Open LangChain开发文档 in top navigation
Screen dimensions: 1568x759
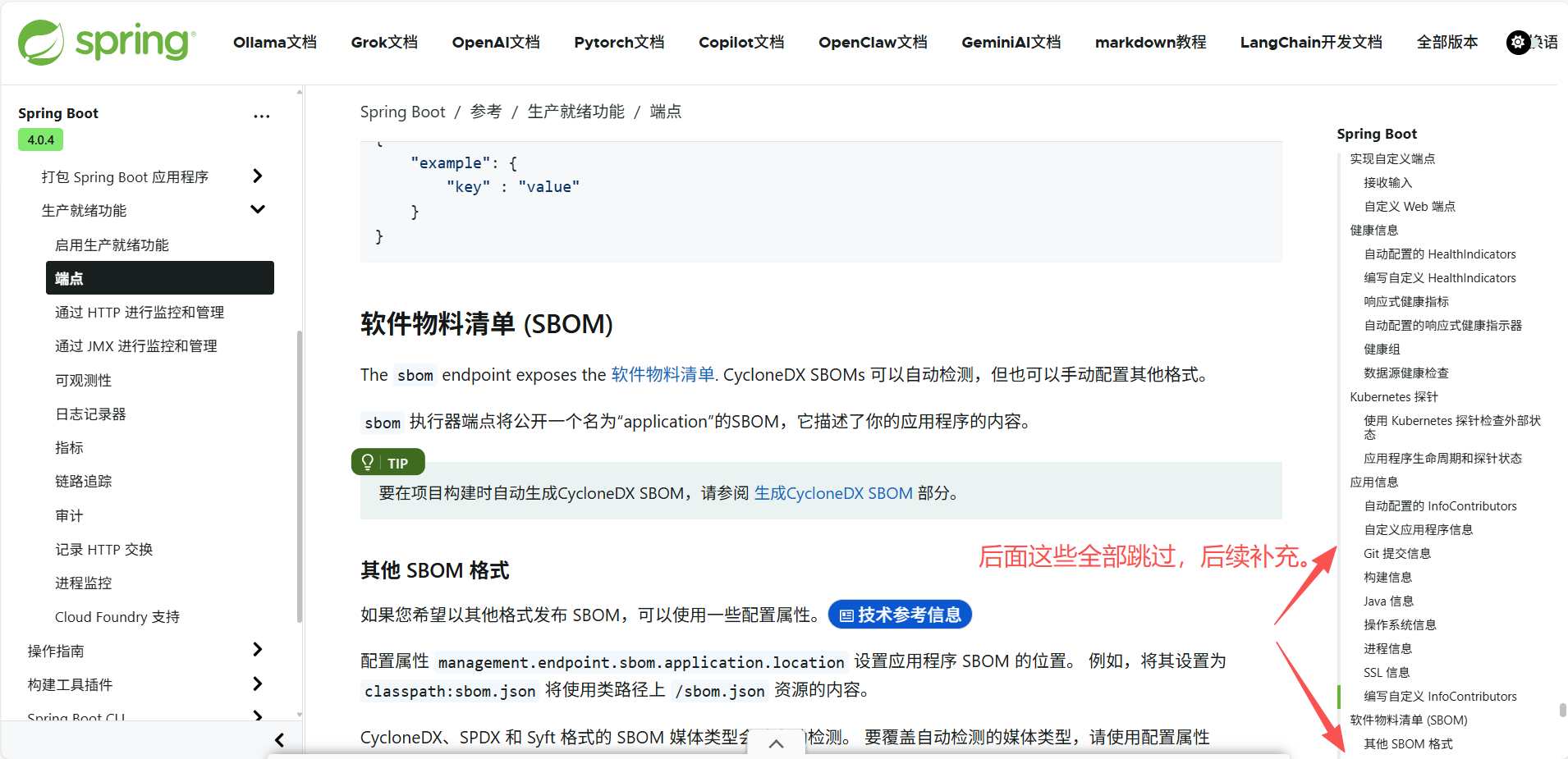pyautogui.click(x=1311, y=43)
